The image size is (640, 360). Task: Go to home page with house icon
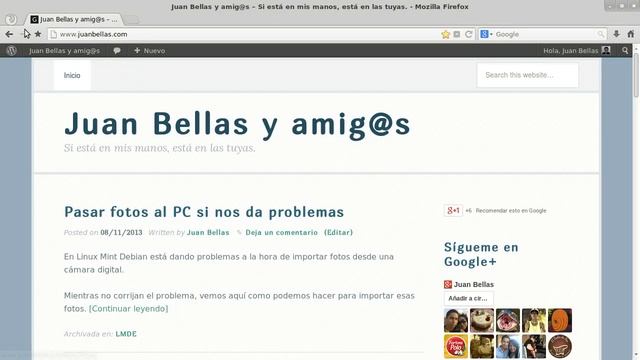[x=631, y=34]
